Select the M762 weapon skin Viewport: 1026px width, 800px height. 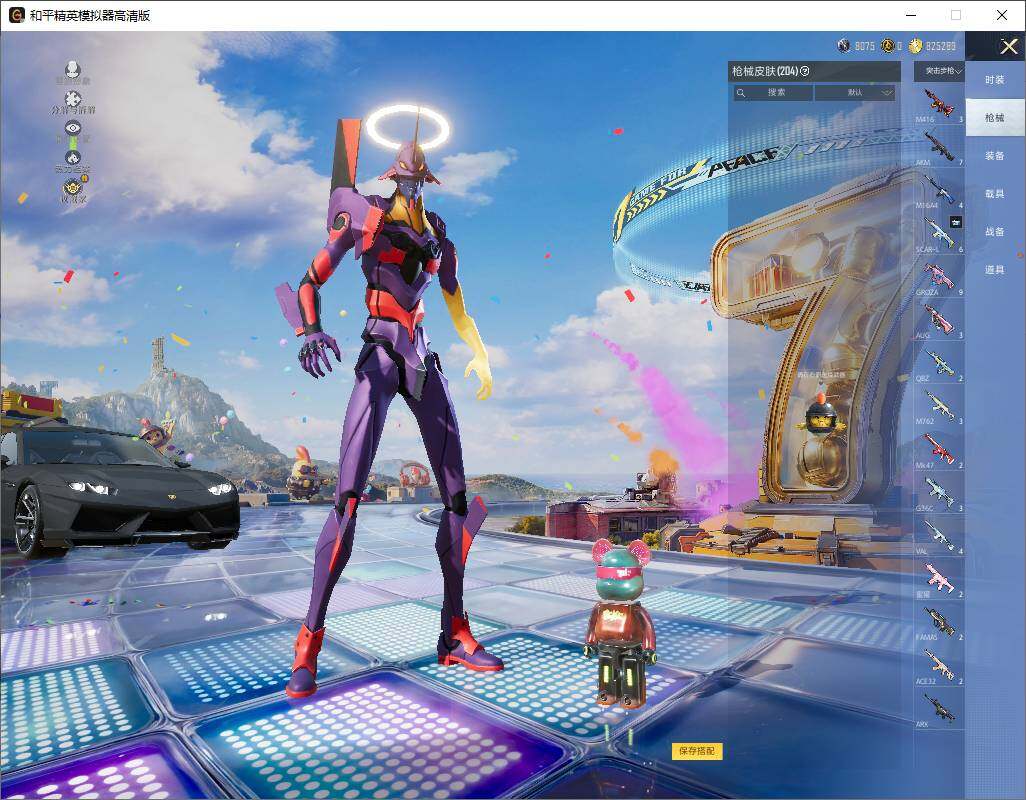[x=939, y=406]
